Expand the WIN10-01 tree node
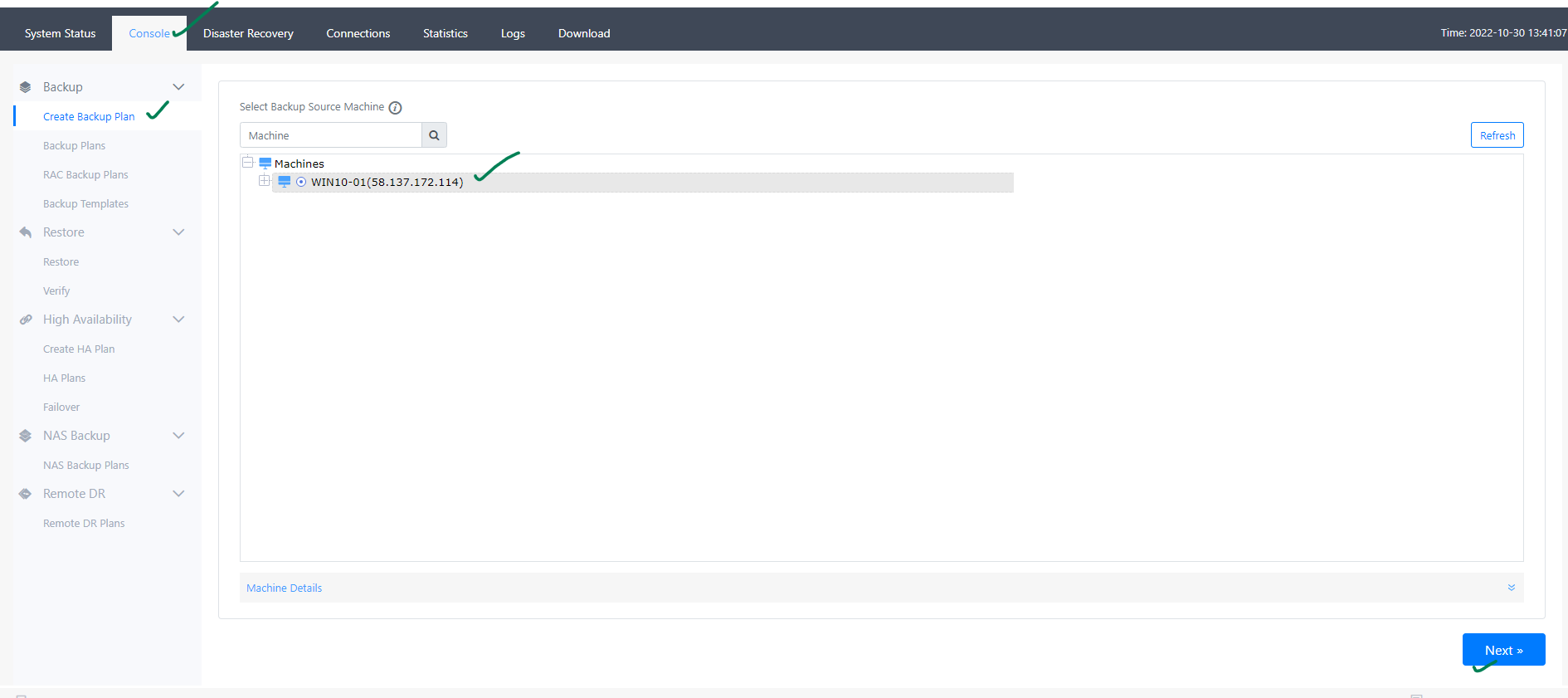This screenshot has width=1568, height=698. pyautogui.click(x=264, y=181)
